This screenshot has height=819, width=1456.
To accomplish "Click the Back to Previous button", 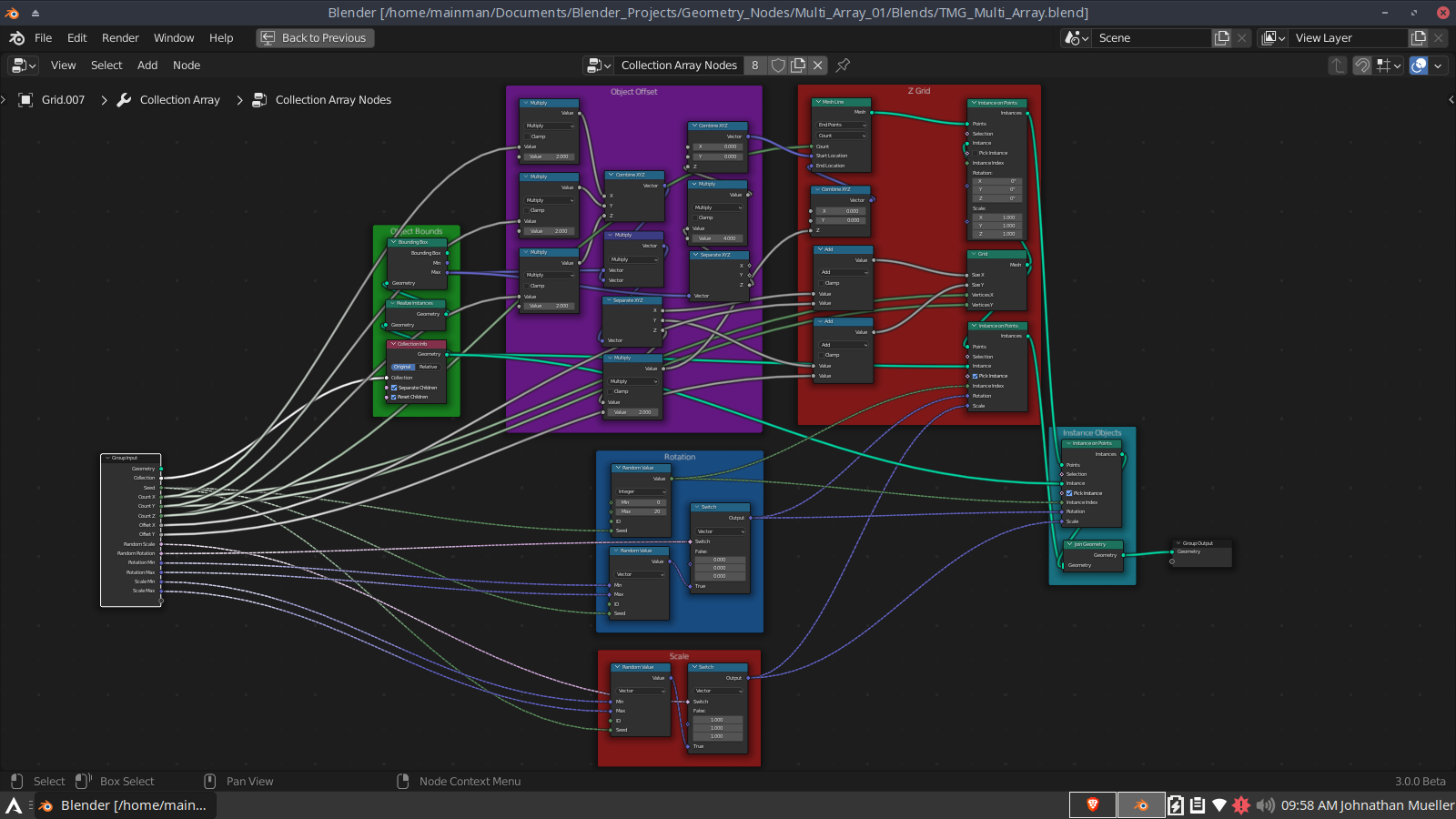I will (x=315, y=37).
